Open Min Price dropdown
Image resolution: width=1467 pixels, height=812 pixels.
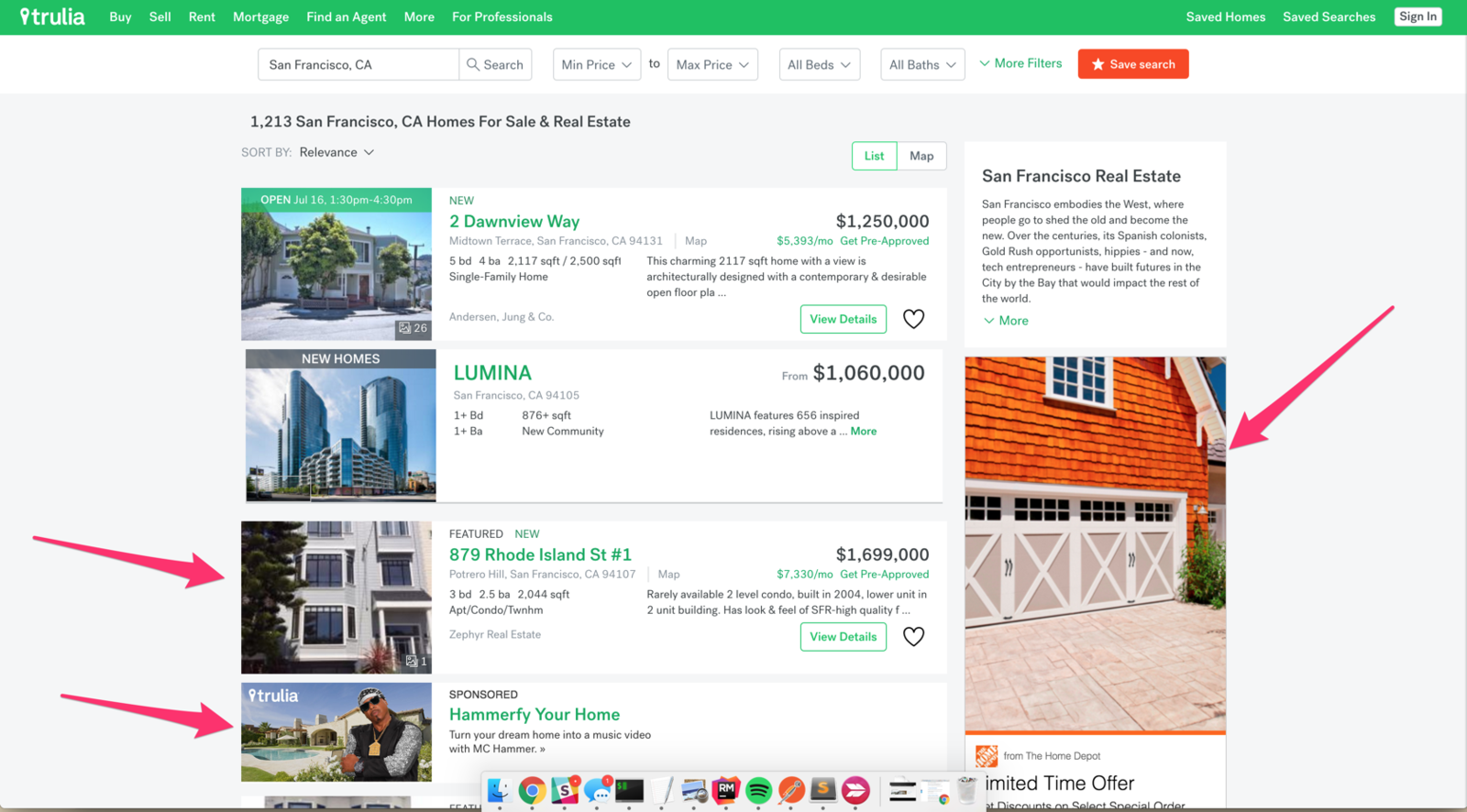tap(597, 64)
